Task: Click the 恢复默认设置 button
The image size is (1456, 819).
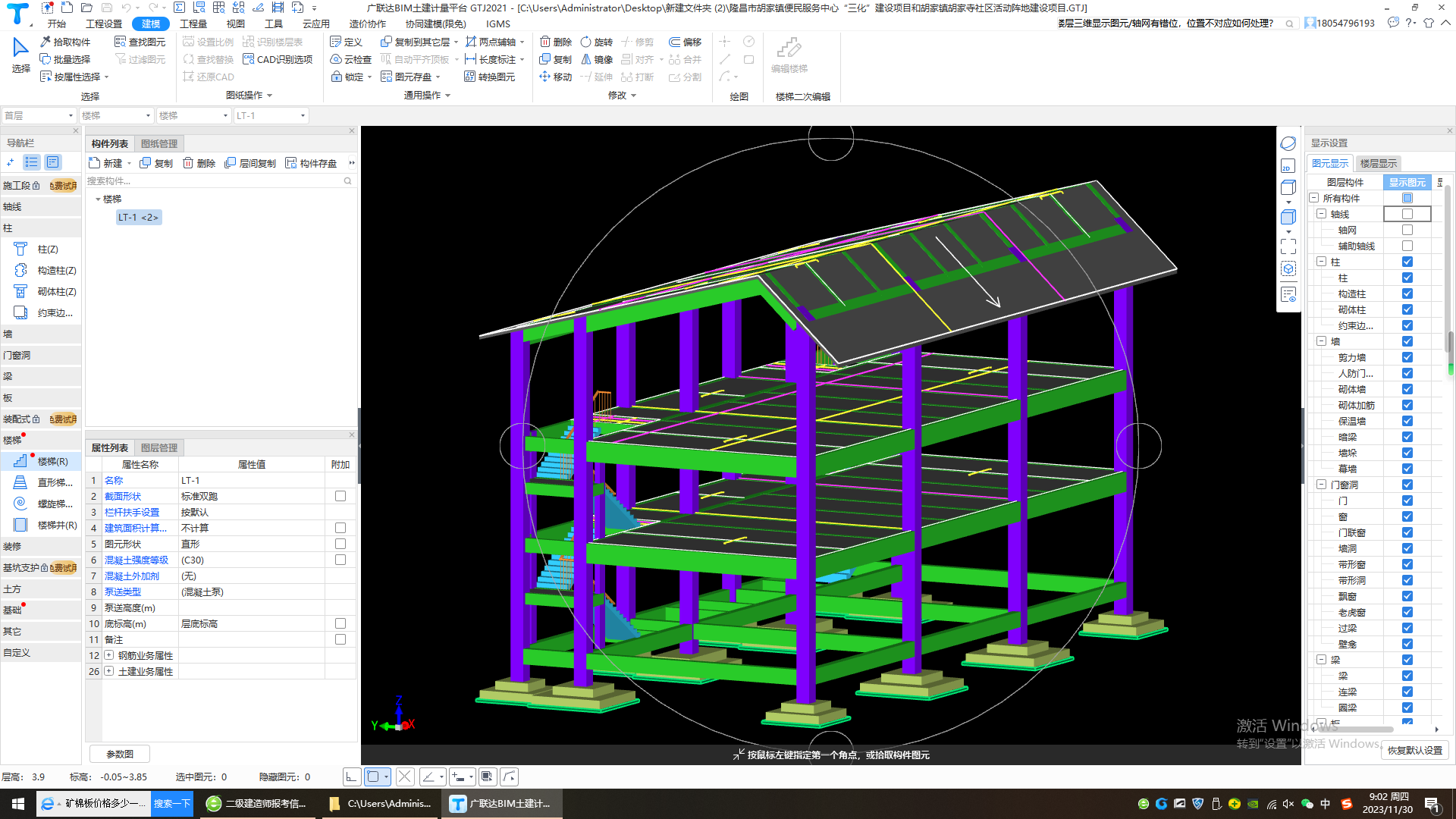Action: point(1415,750)
